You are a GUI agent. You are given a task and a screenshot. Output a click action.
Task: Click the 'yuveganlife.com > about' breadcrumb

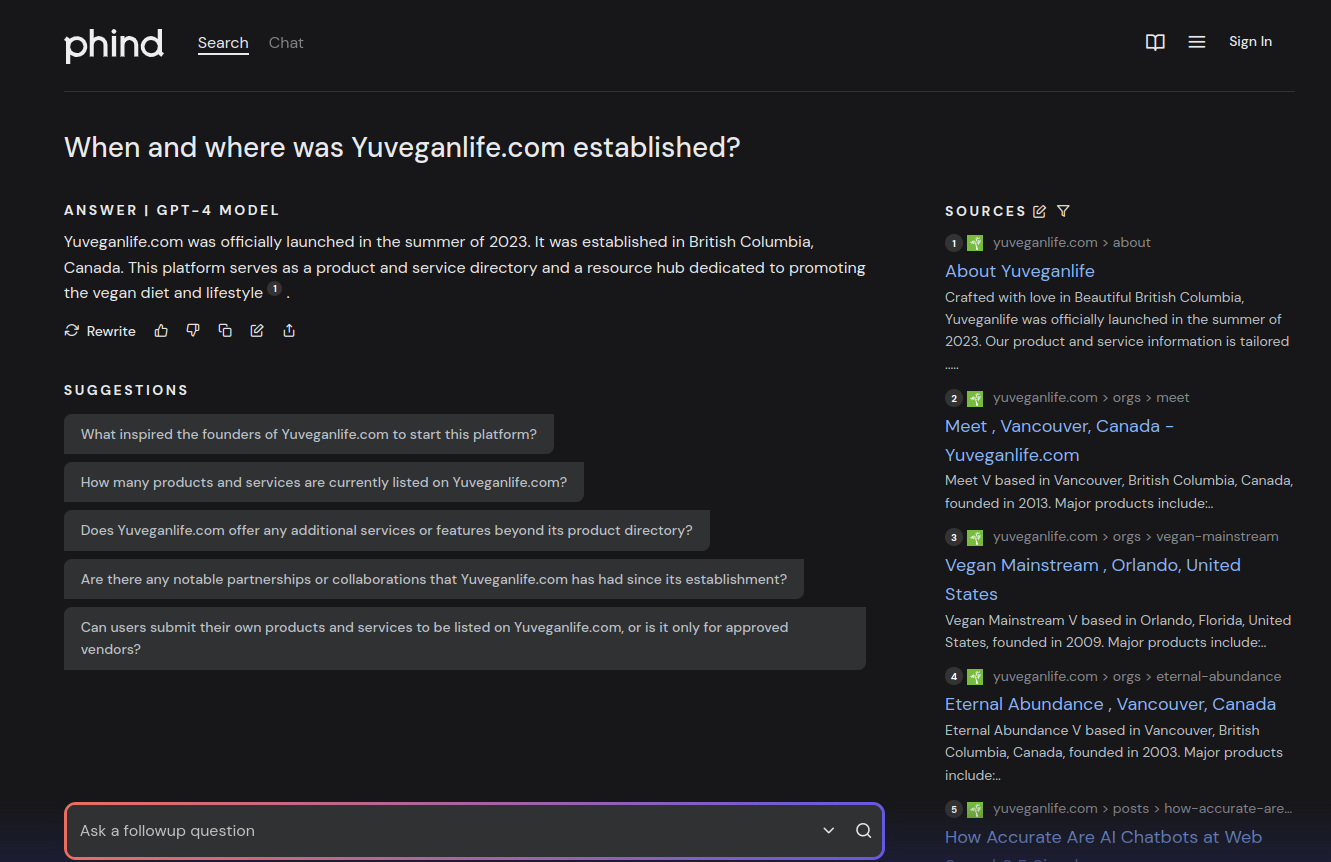(x=1072, y=243)
